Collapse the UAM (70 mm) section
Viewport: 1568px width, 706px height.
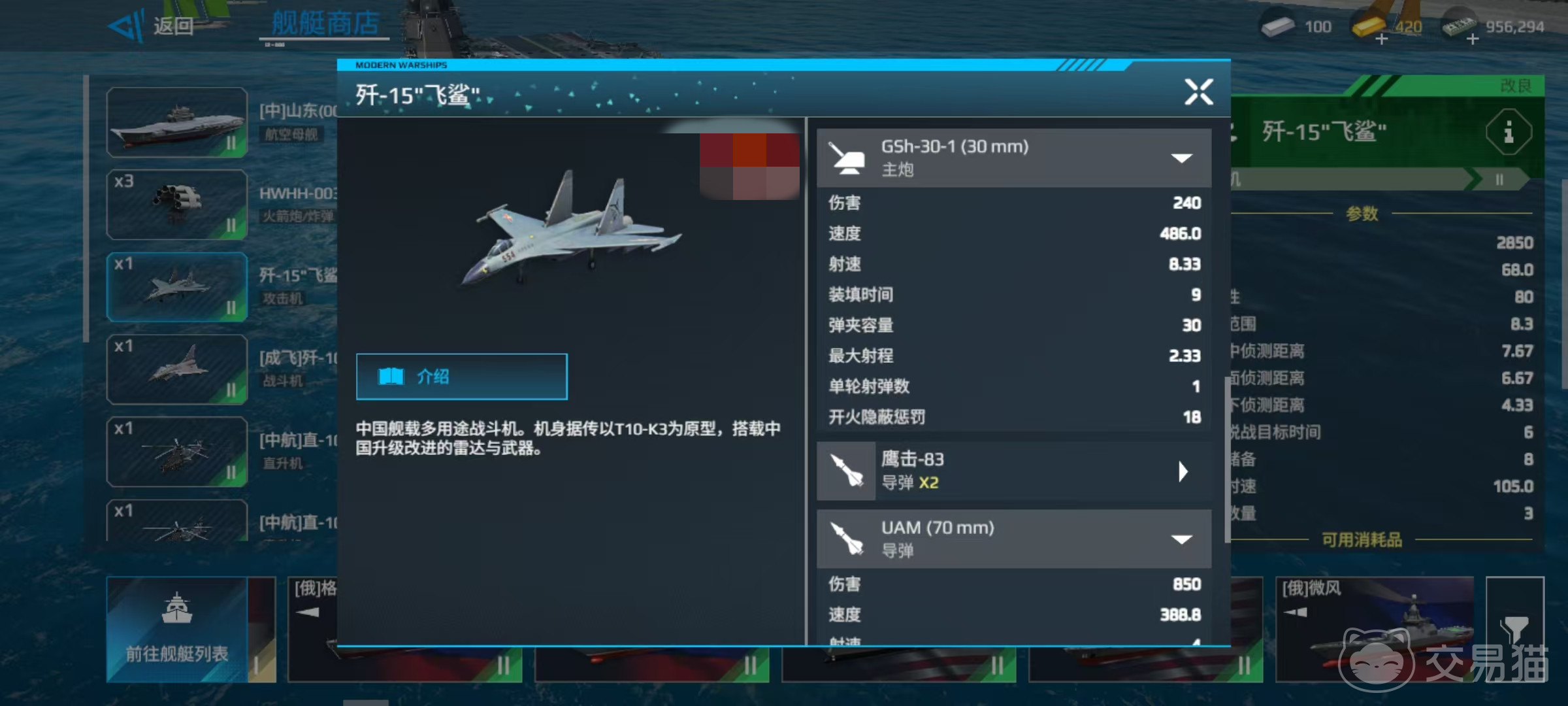tap(1181, 539)
